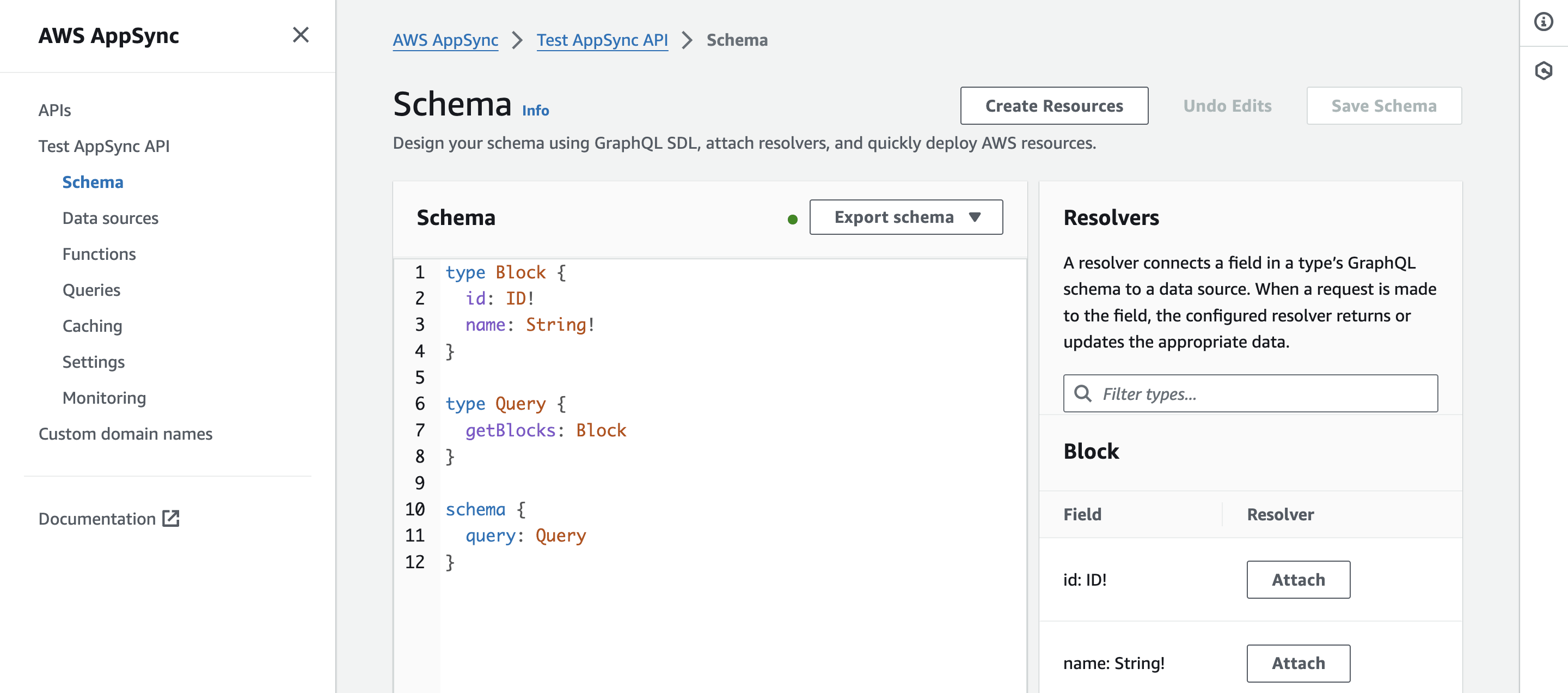This screenshot has width=1568, height=693.
Task: Click the breadcrumb chevron after AWS AppSync
Action: click(x=517, y=40)
